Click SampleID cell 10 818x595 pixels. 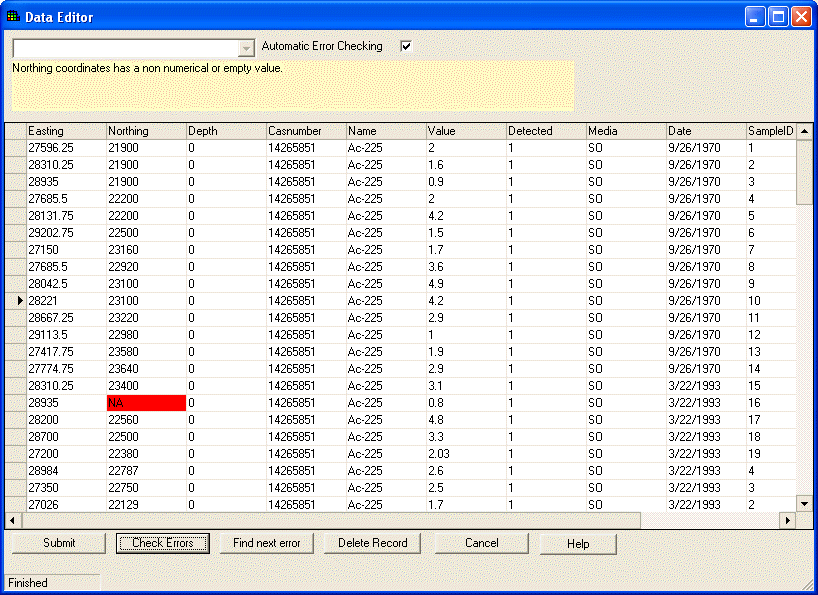coord(772,300)
